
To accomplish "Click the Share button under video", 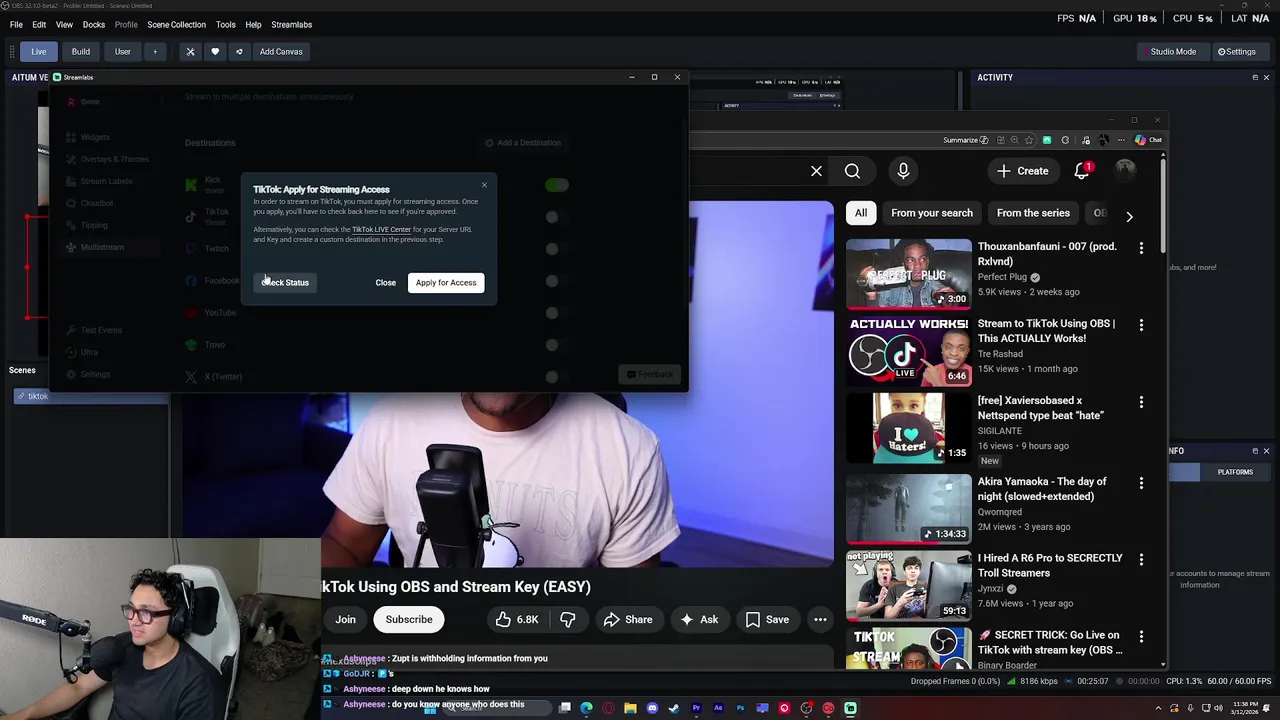I will tap(627, 620).
